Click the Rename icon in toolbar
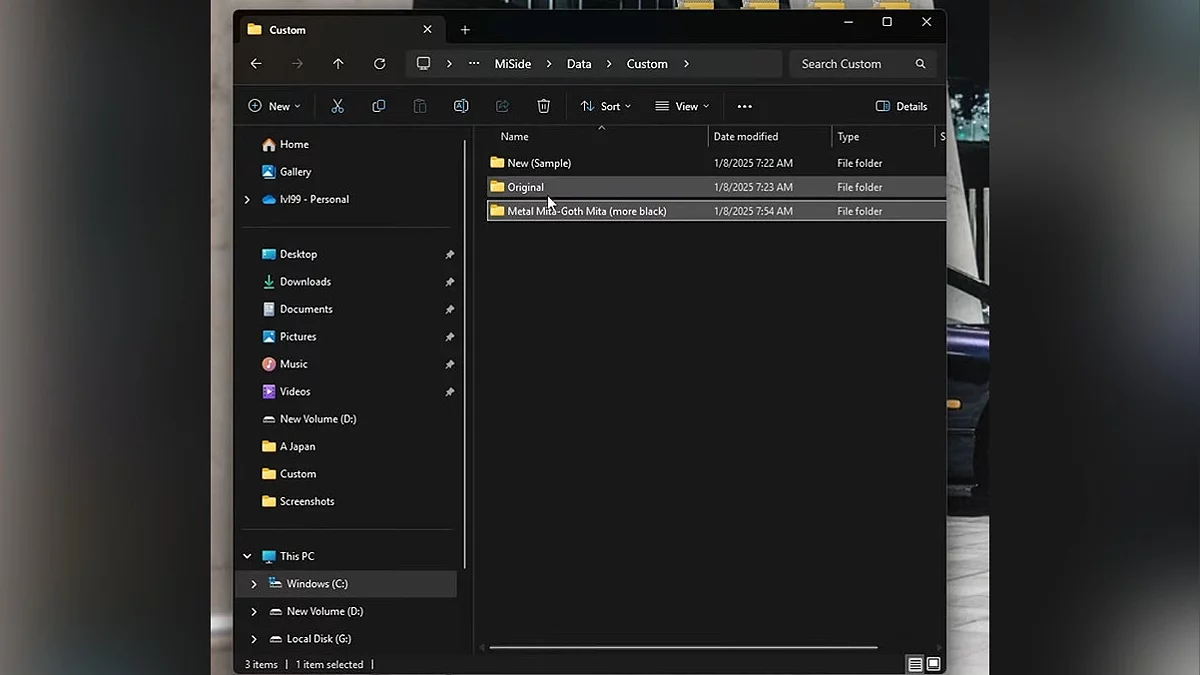 (x=461, y=106)
